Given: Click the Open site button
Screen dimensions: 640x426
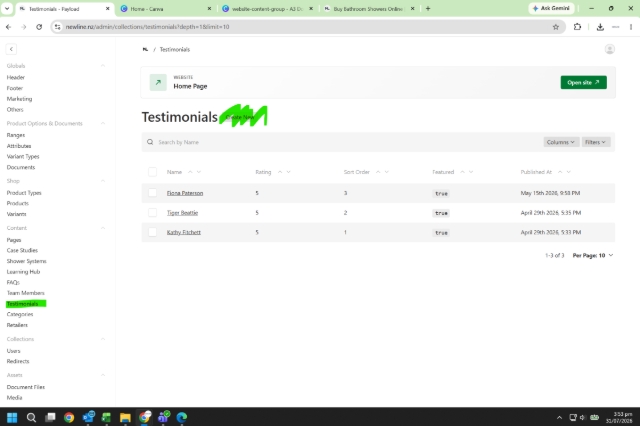Looking at the screenshot, I should [583, 82].
